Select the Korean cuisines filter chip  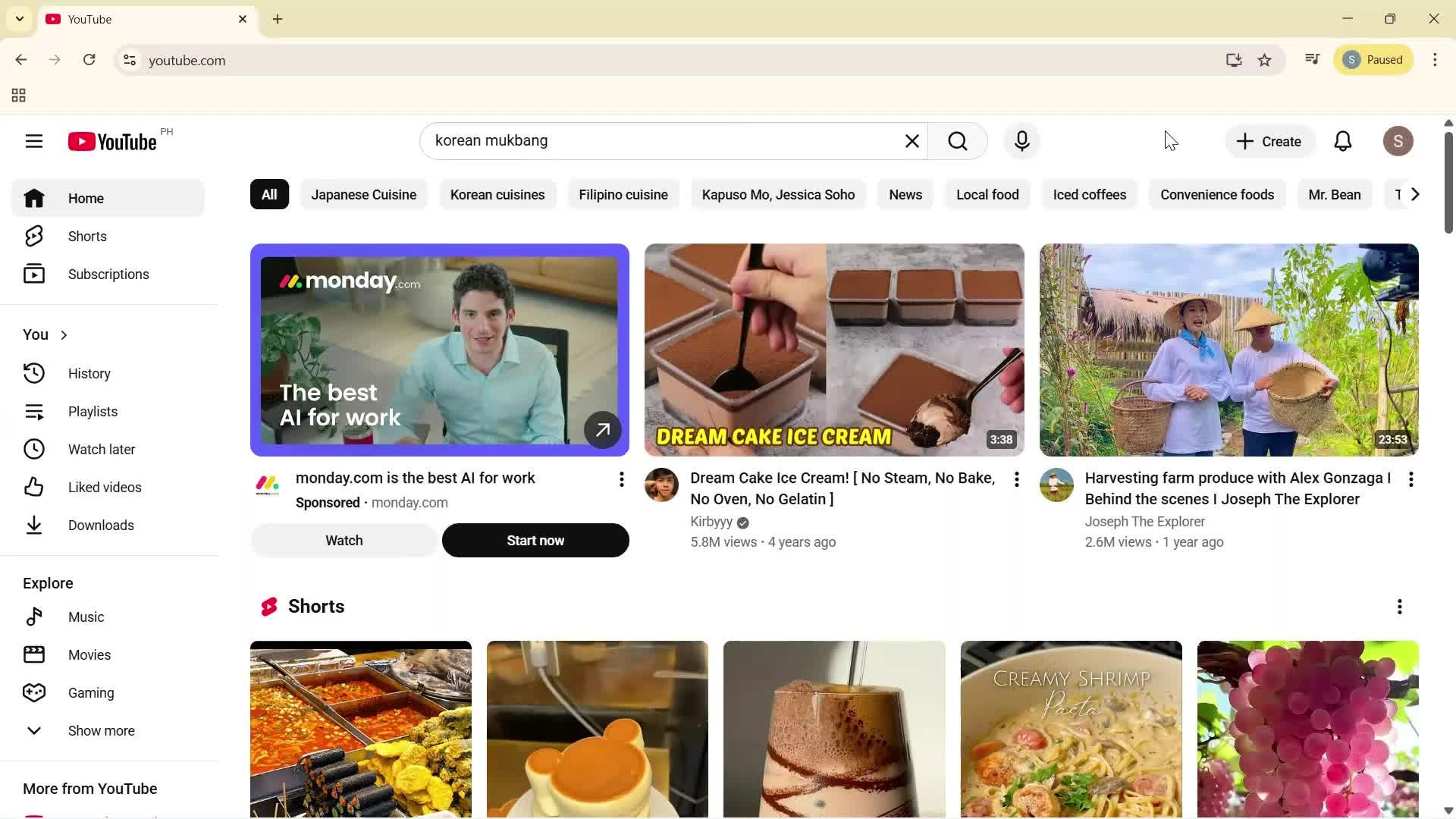pyautogui.click(x=497, y=195)
